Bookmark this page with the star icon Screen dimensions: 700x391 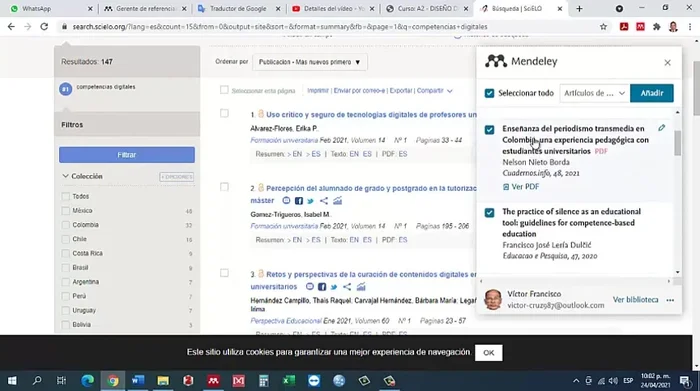point(604,27)
